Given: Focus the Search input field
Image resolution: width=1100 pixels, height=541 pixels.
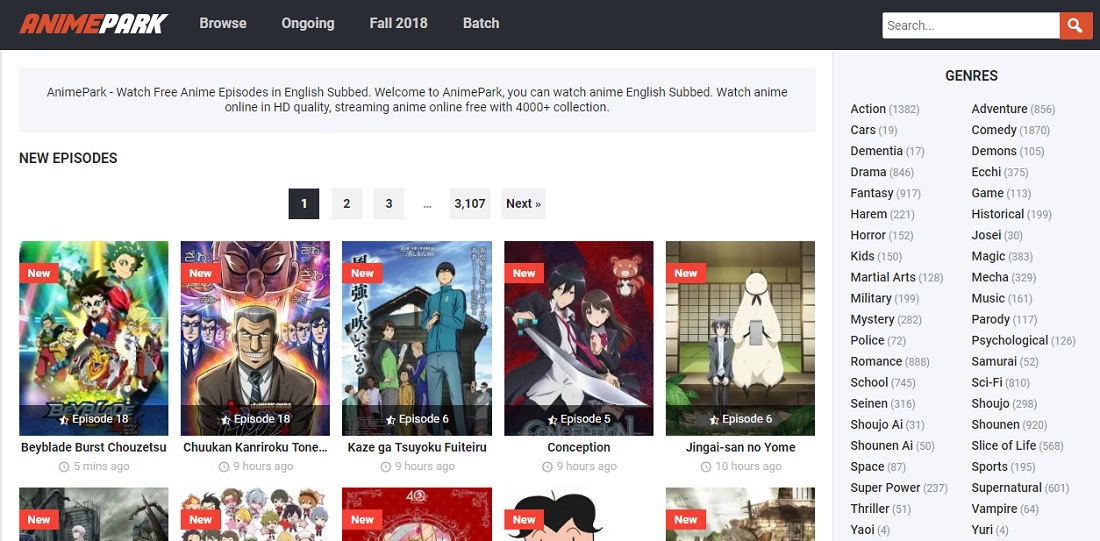Looking at the screenshot, I should coord(971,25).
